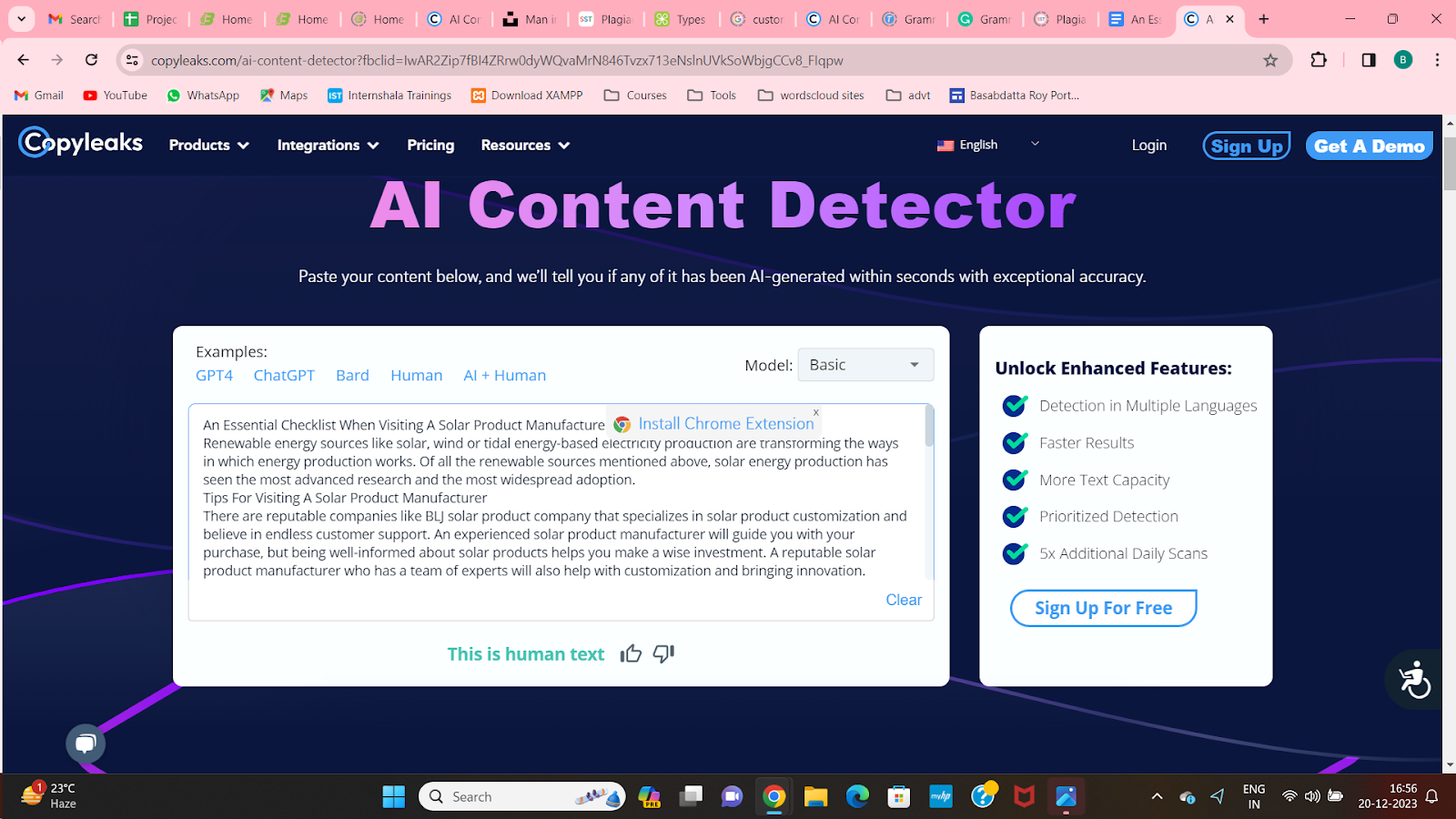View site information icon in address bar
Viewport: 1456px width, 819px height.
coord(132,60)
